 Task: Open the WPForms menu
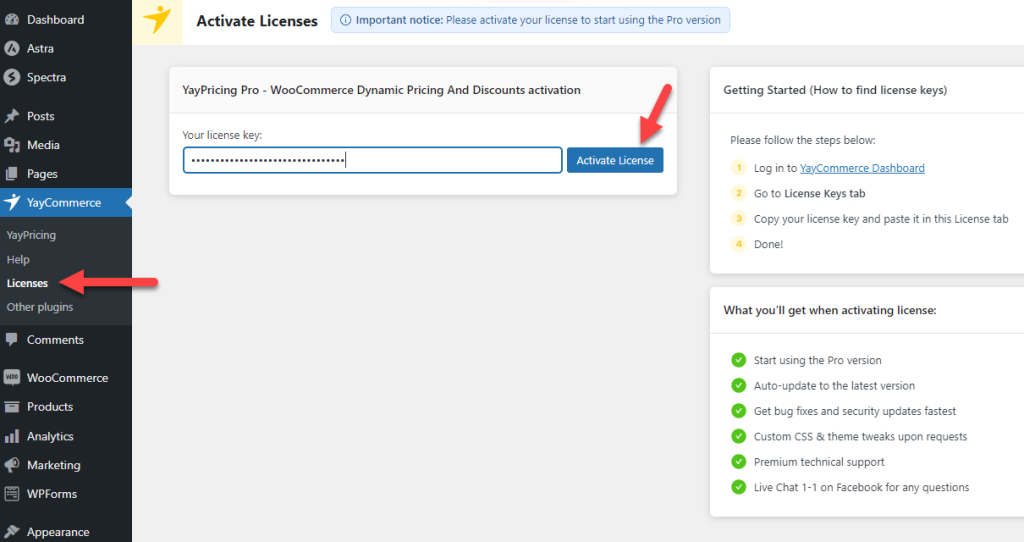52,494
